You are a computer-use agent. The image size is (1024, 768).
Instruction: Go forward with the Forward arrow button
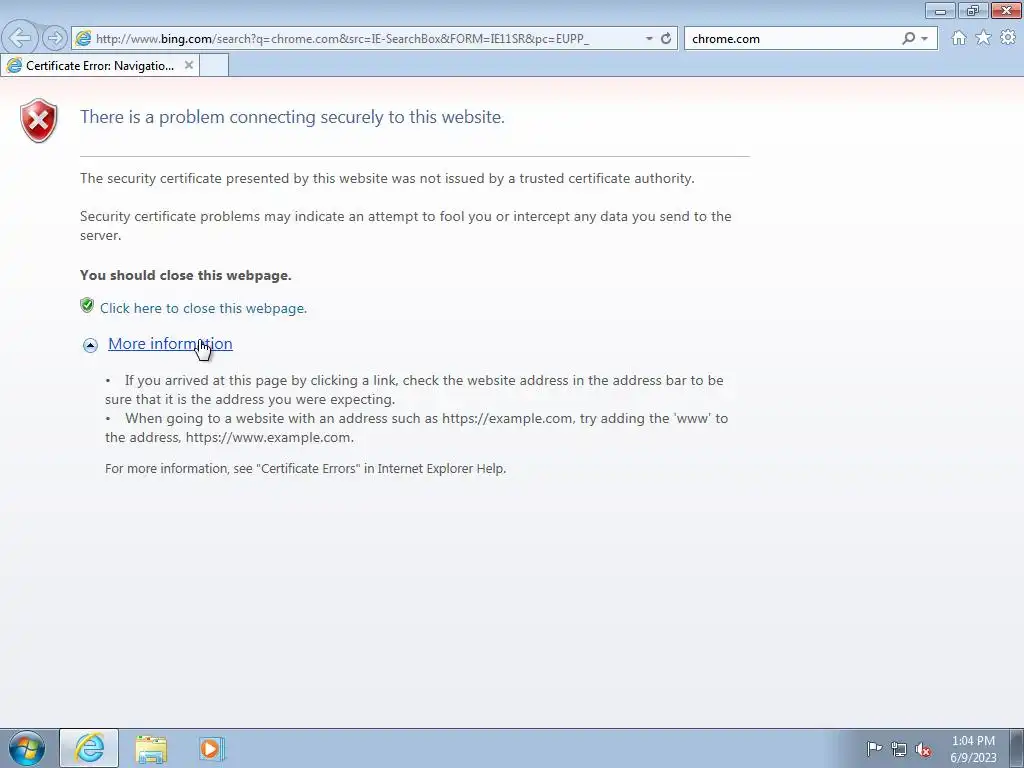(x=55, y=38)
